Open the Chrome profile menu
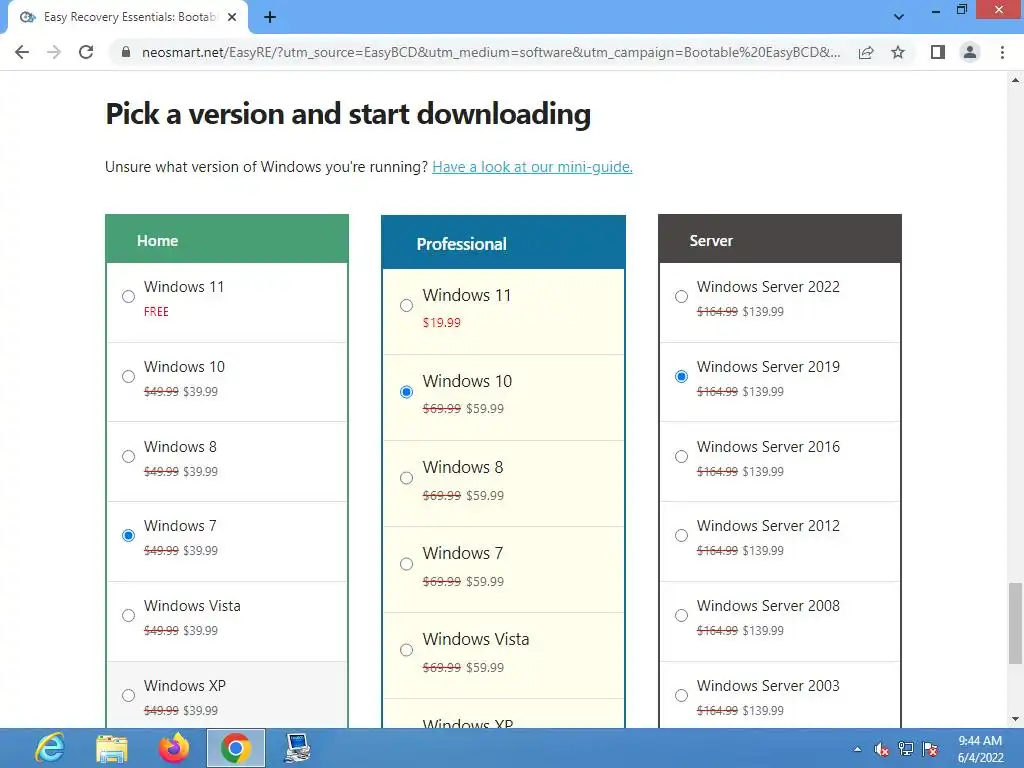The height and width of the screenshot is (768, 1024). [x=970, y=52]
